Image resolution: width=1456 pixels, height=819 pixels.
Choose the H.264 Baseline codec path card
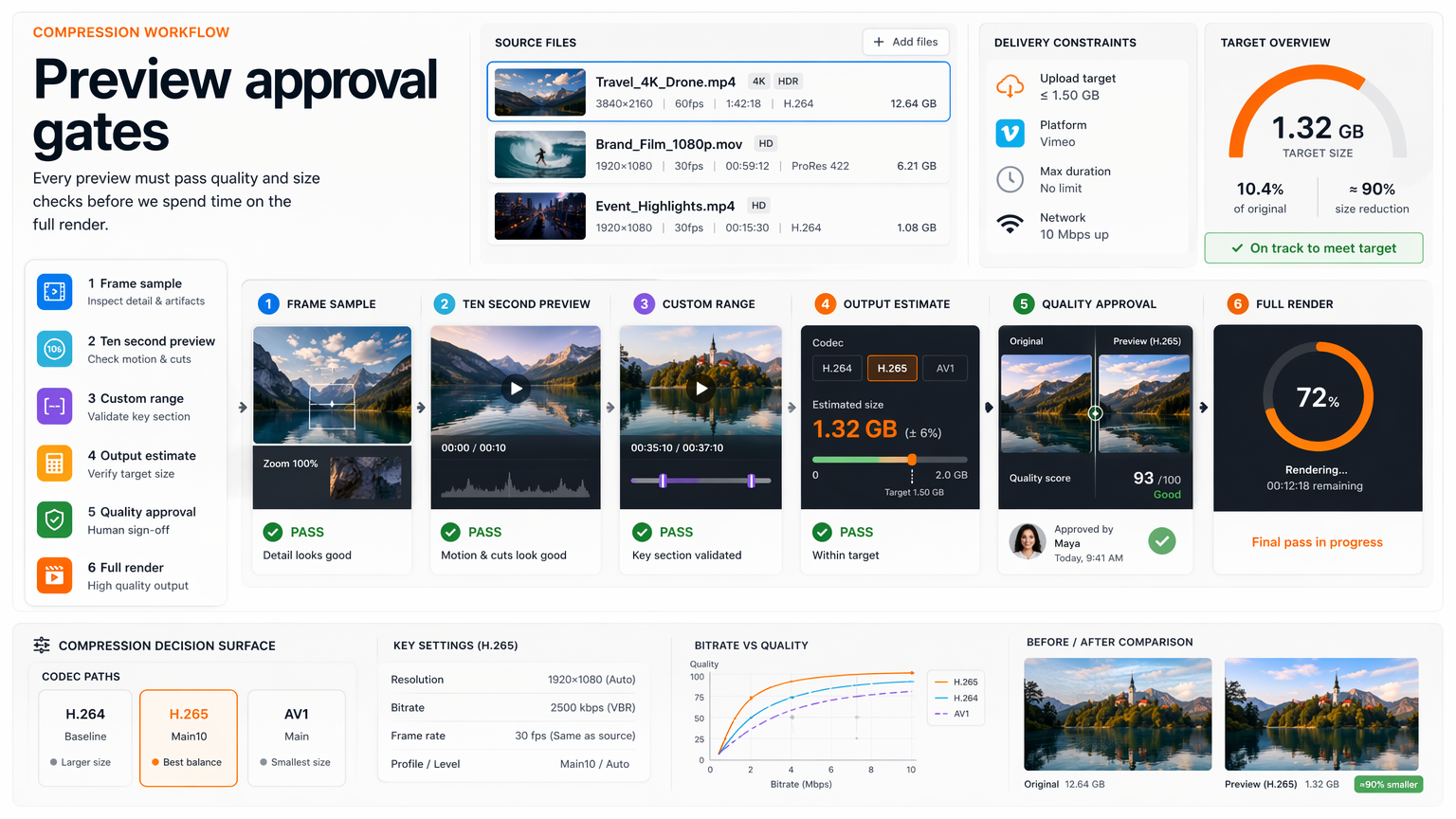85,738
